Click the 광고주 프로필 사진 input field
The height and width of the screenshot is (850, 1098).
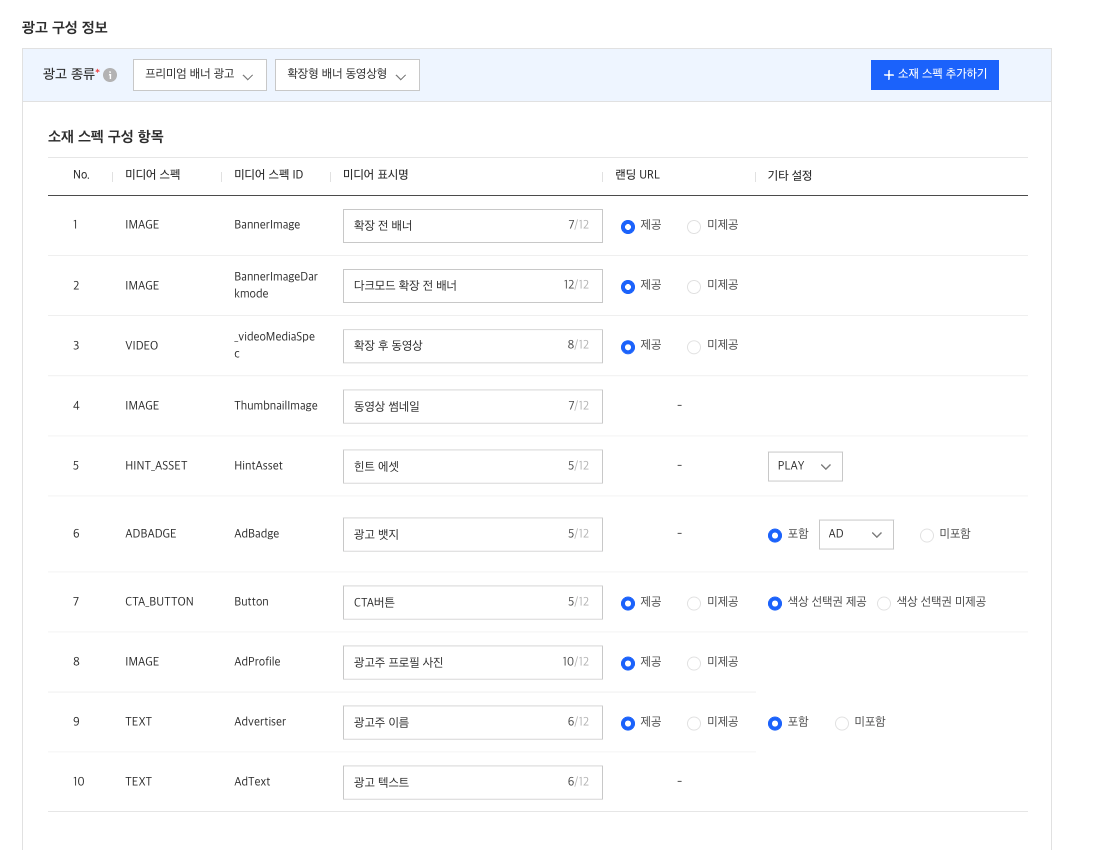pos(472,662)
